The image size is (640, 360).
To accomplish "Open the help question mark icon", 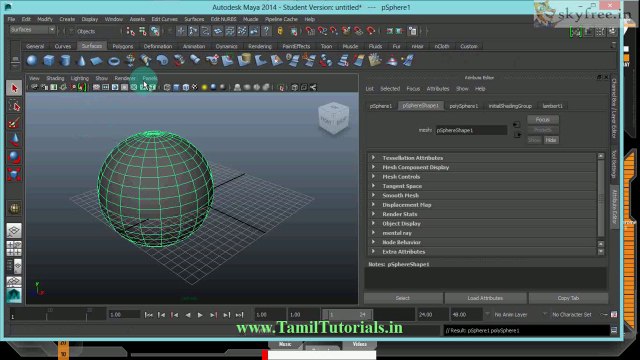I will [x=267, y=31].
